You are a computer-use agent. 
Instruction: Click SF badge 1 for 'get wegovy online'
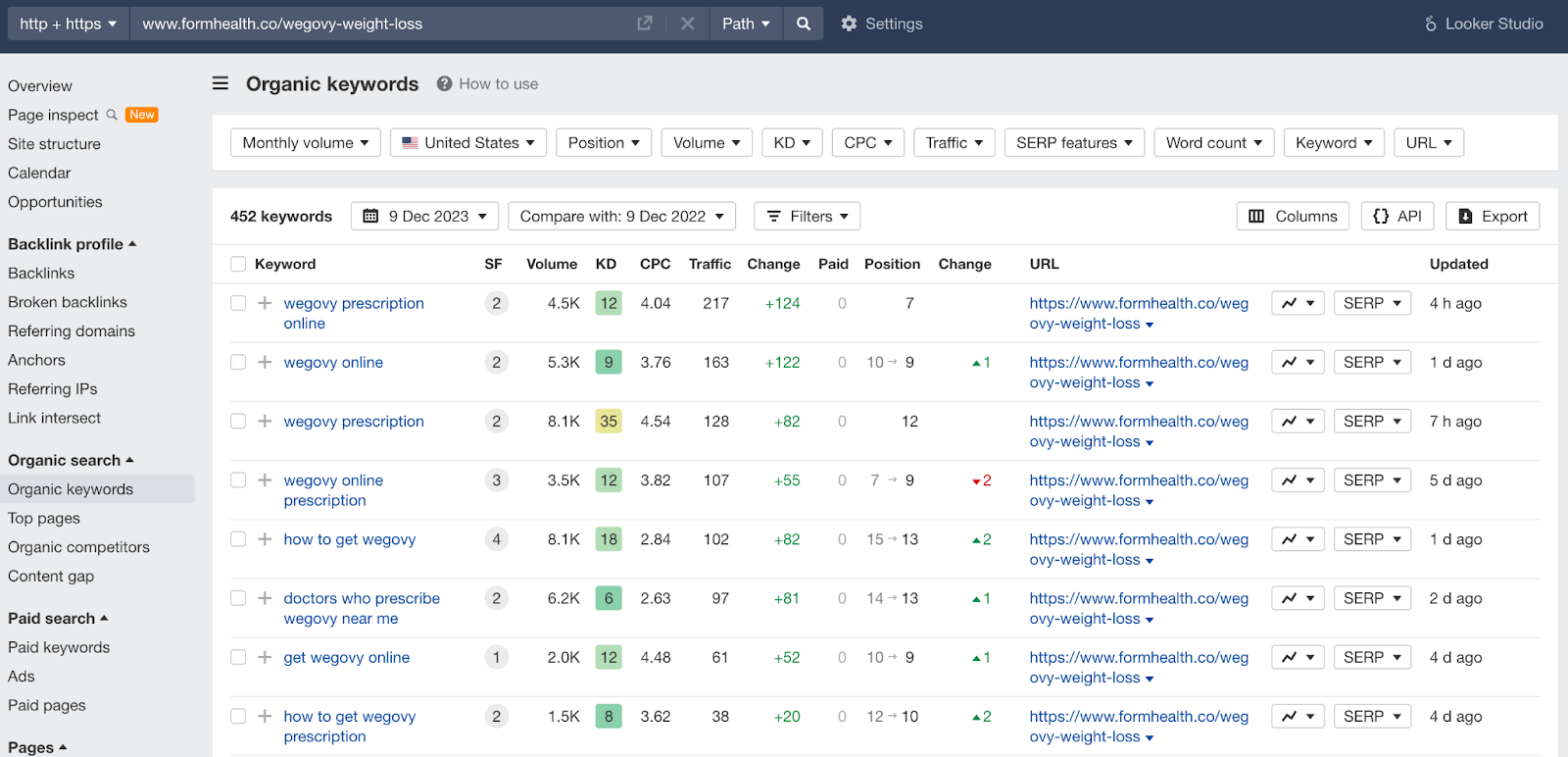tap(497, 657)
